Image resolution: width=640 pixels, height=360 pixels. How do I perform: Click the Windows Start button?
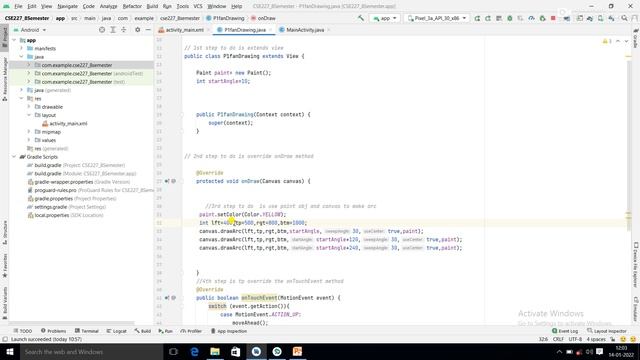pyautogui.click(x=10, y=351)
